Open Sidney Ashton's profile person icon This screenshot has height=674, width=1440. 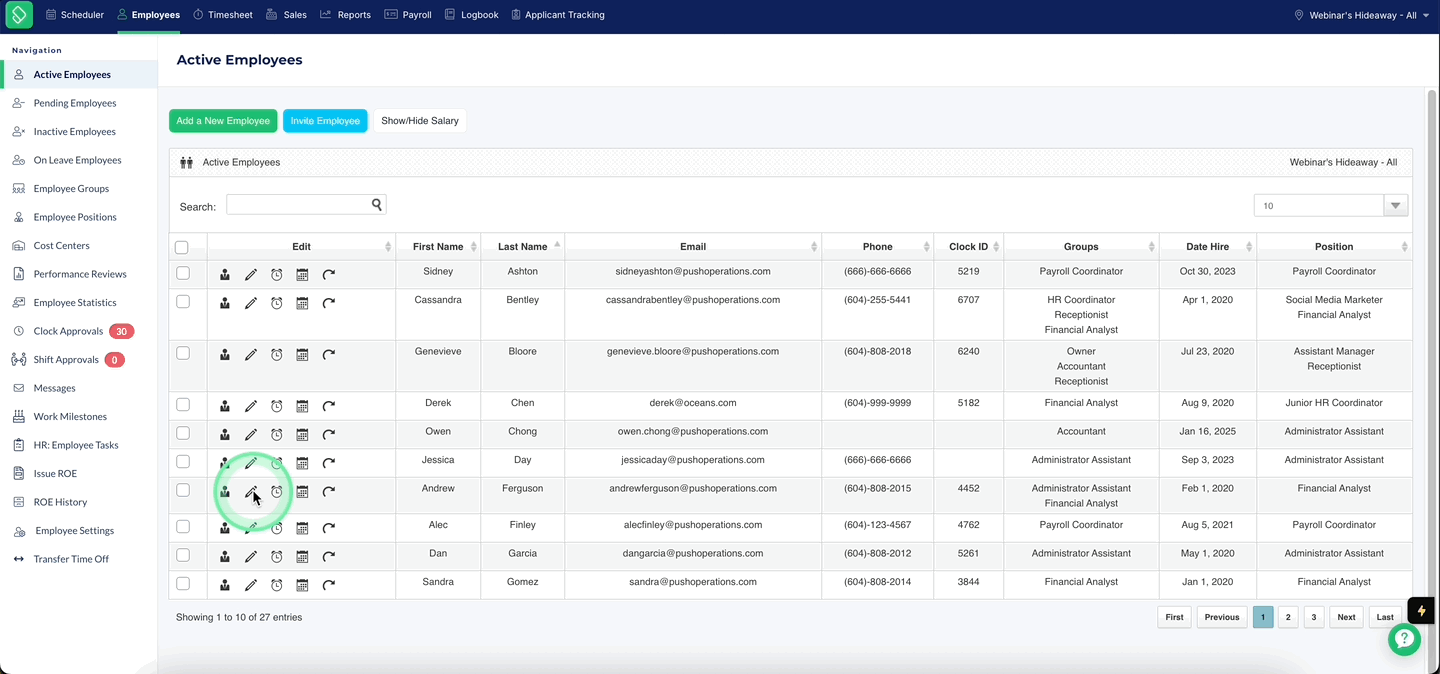[x=225, y=274]
